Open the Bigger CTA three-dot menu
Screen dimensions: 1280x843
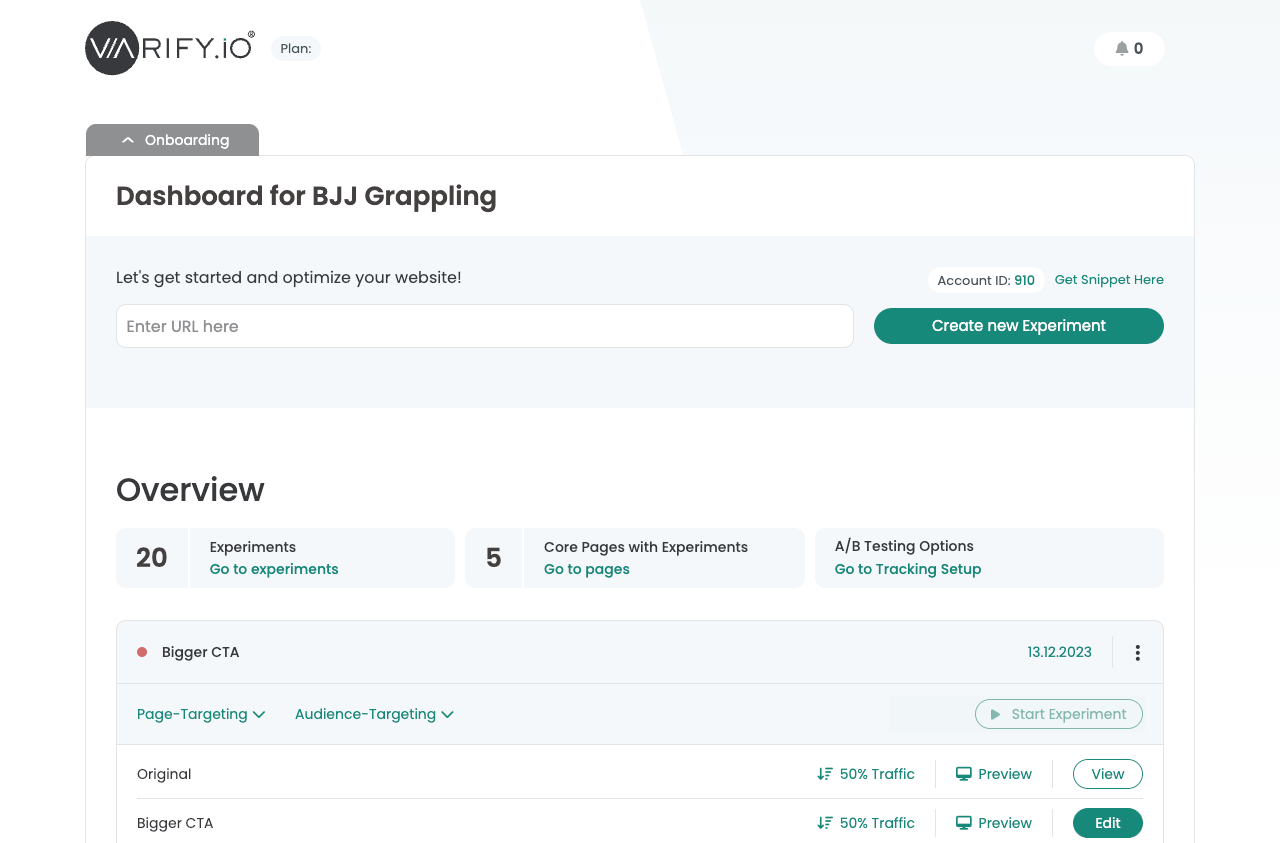coord(1137,653)
